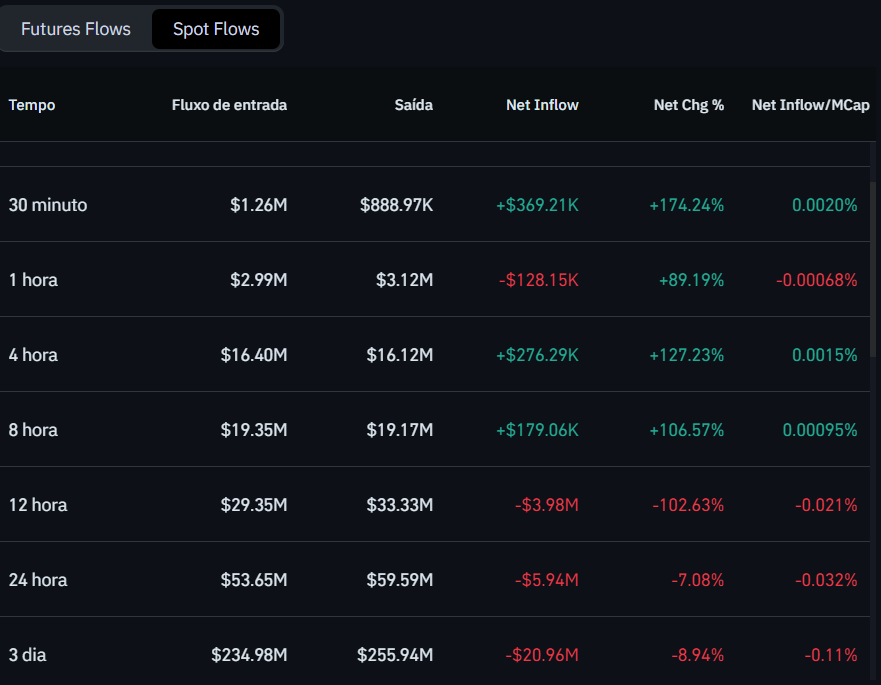
Task: Click the Net Chg % header
Action: tap(689, 105)
